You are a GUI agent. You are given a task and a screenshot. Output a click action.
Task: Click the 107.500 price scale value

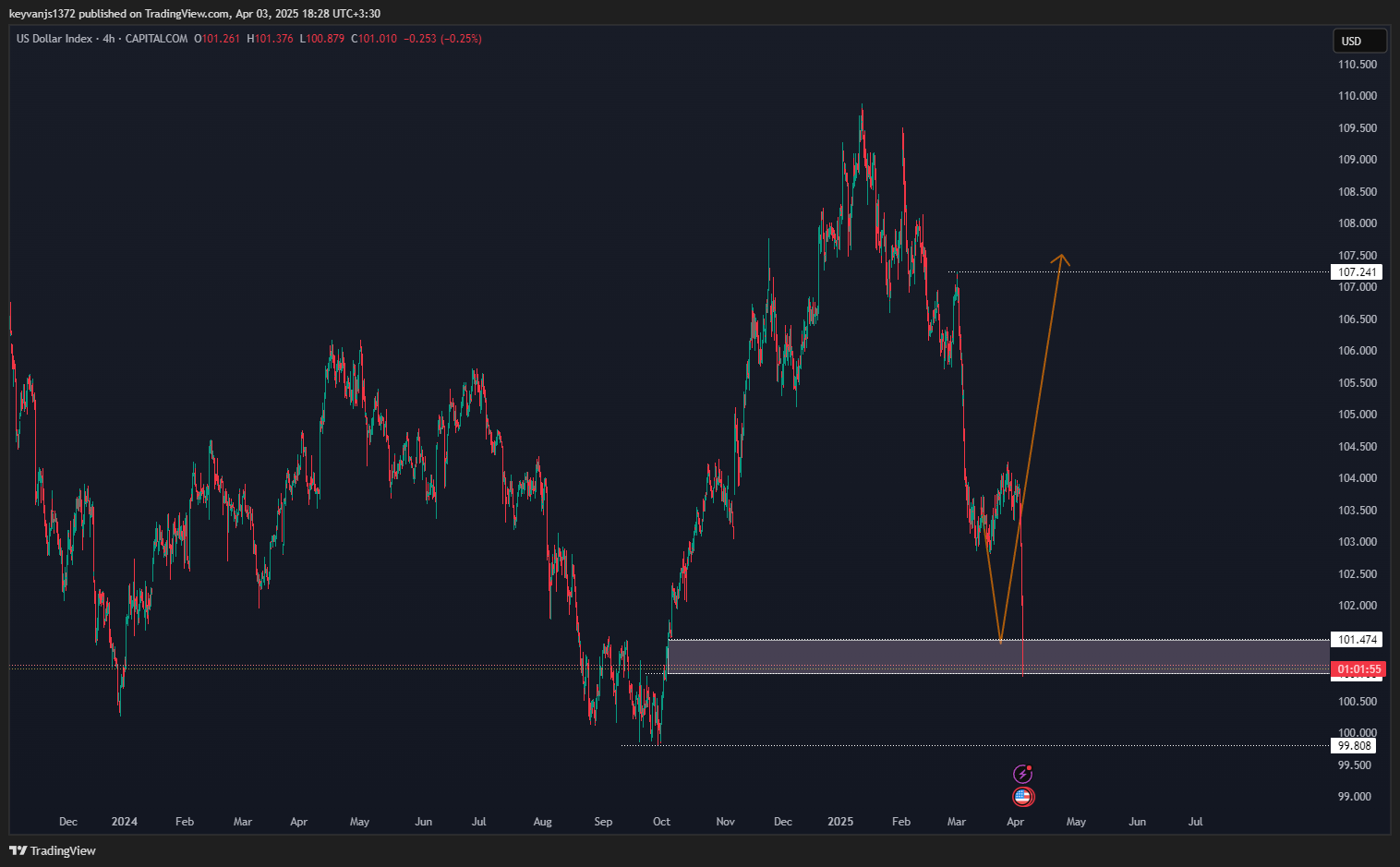1358,256
